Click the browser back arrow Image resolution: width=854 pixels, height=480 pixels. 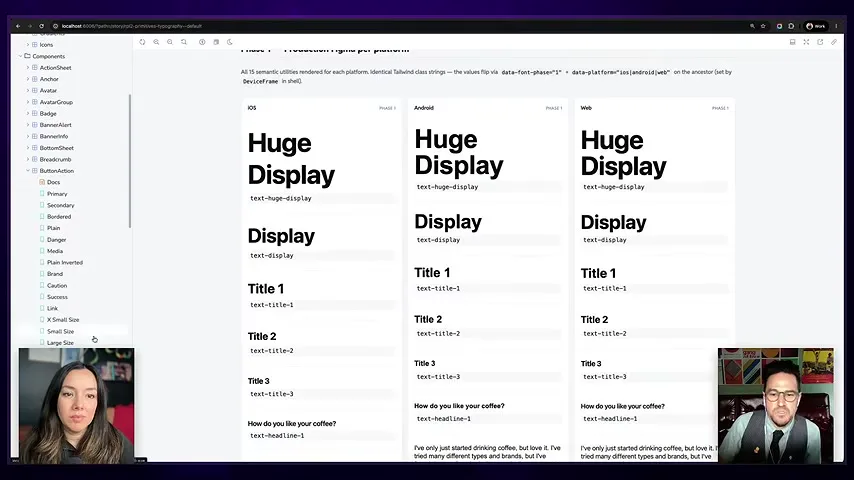coord(18,26)
